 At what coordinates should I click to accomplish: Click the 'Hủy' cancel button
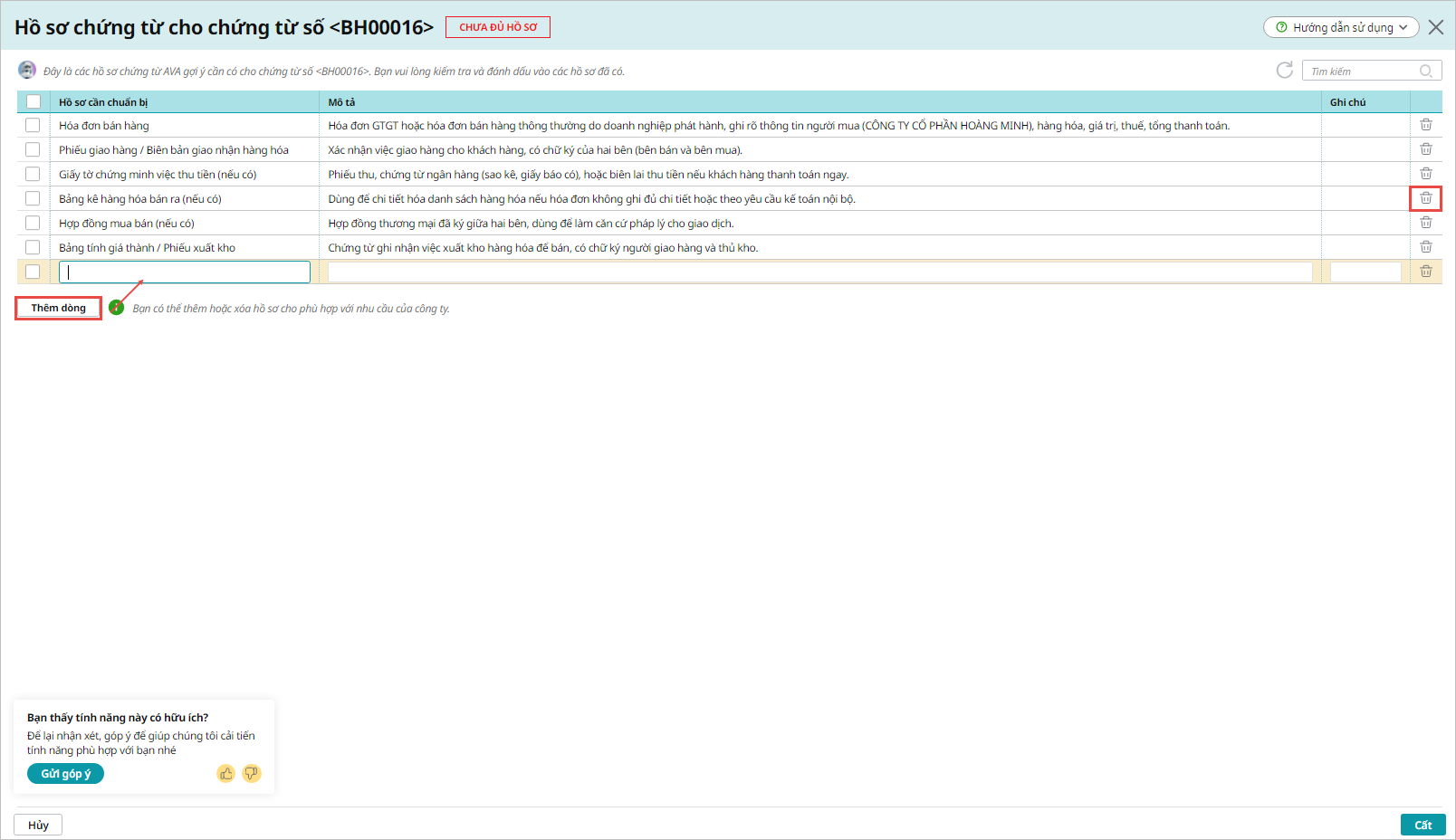[38, 825]
